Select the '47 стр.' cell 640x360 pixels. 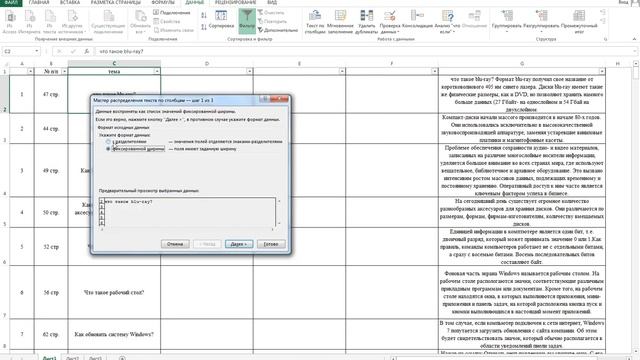(x=51, y=94)
